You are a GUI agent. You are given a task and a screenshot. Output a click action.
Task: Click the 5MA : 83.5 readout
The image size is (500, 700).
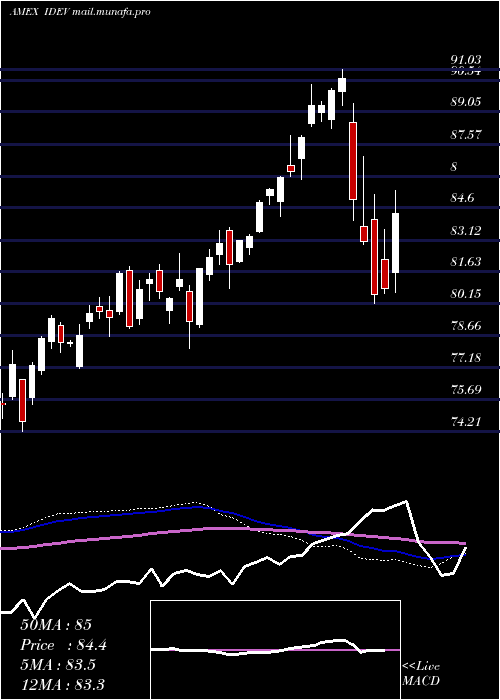point(58,665)
